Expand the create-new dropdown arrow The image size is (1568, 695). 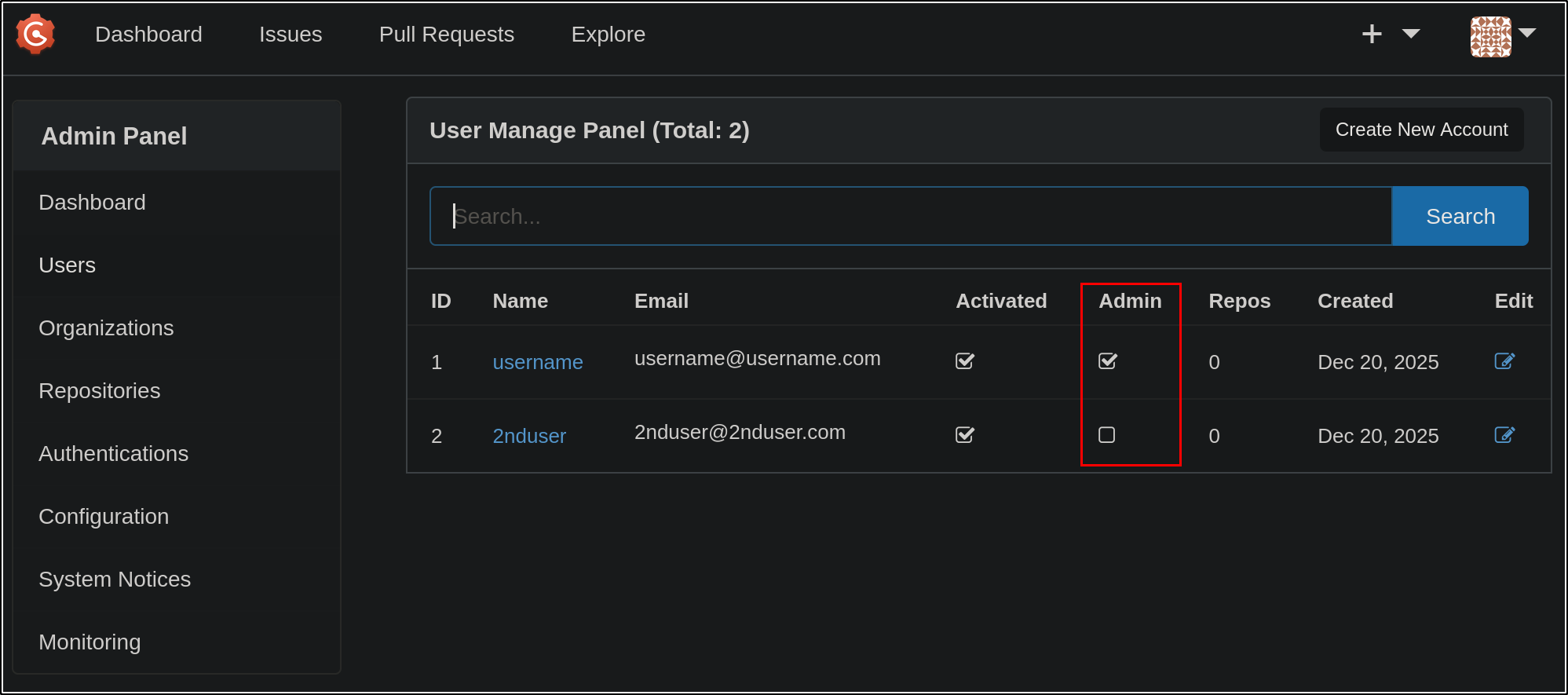point(1410,34)
